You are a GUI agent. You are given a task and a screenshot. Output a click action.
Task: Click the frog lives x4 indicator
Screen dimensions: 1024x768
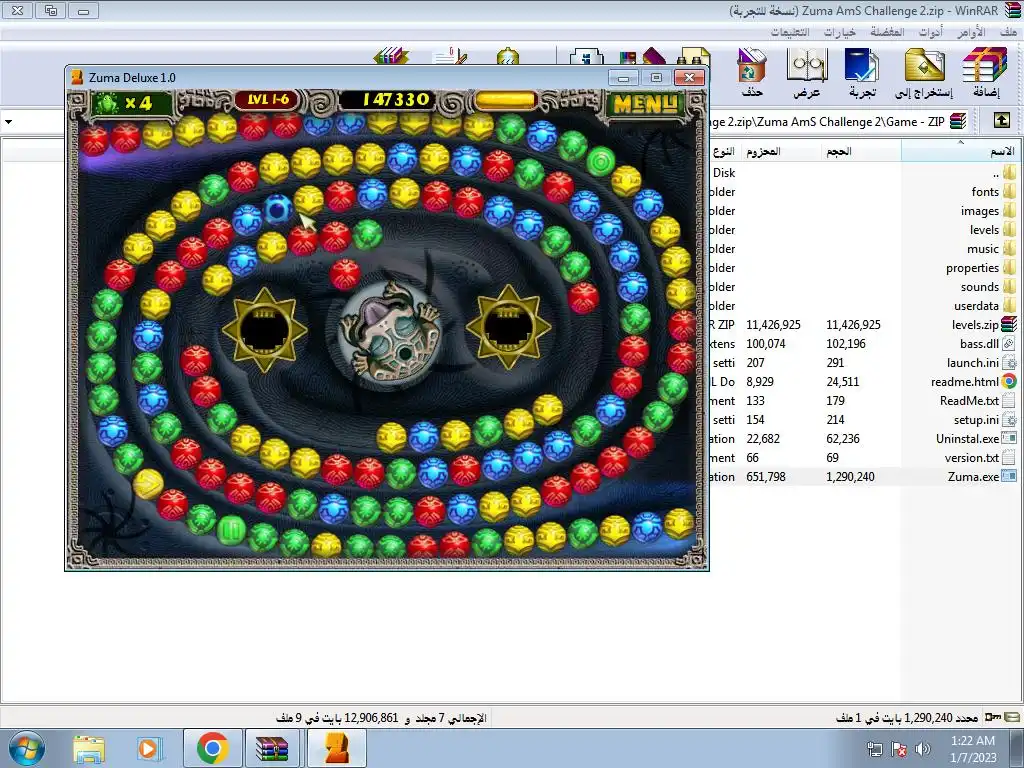click(x=130, y=103)
